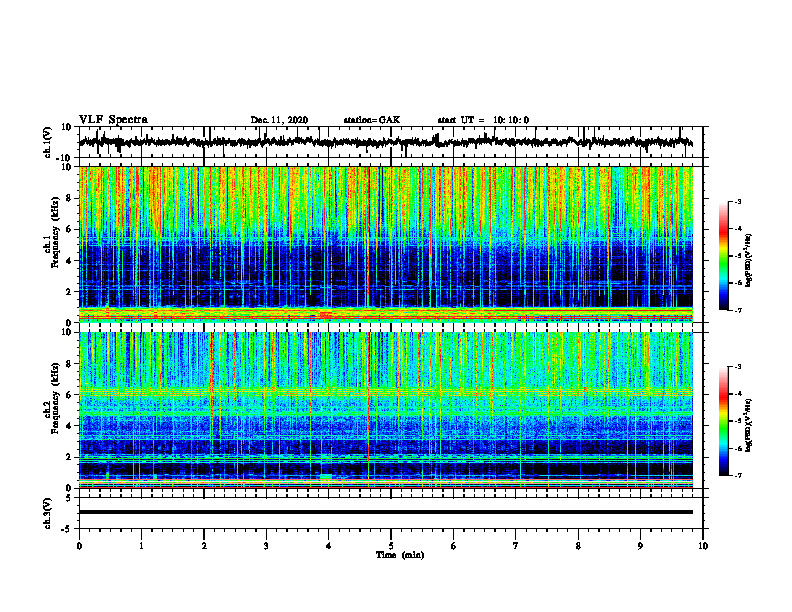
Task: Click the ch.2 spectrogram "2" kHz tick label
Action: click(x=69, y=457)
